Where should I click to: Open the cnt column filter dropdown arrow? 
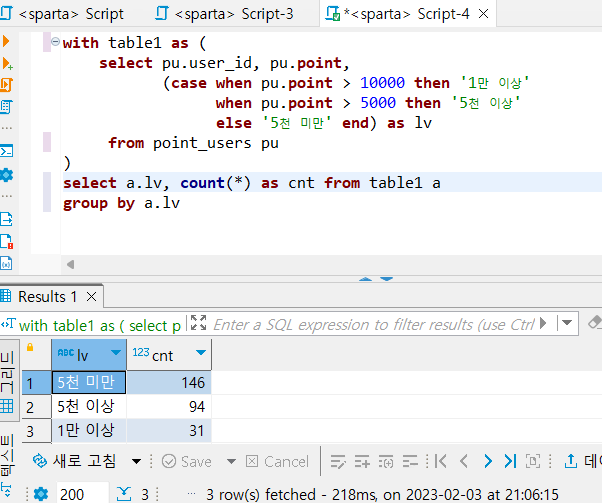tap(201, 352)
